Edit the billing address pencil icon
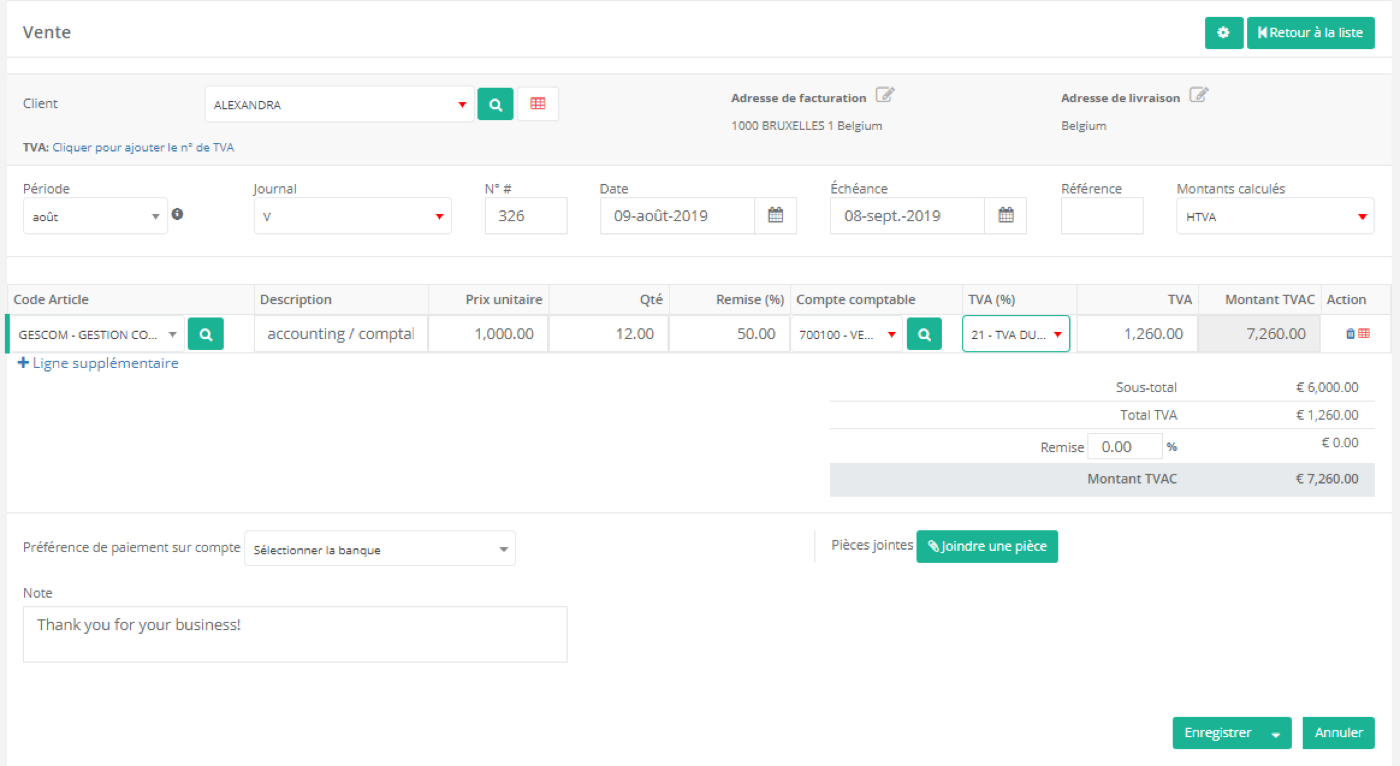 (x=885, y=95)
